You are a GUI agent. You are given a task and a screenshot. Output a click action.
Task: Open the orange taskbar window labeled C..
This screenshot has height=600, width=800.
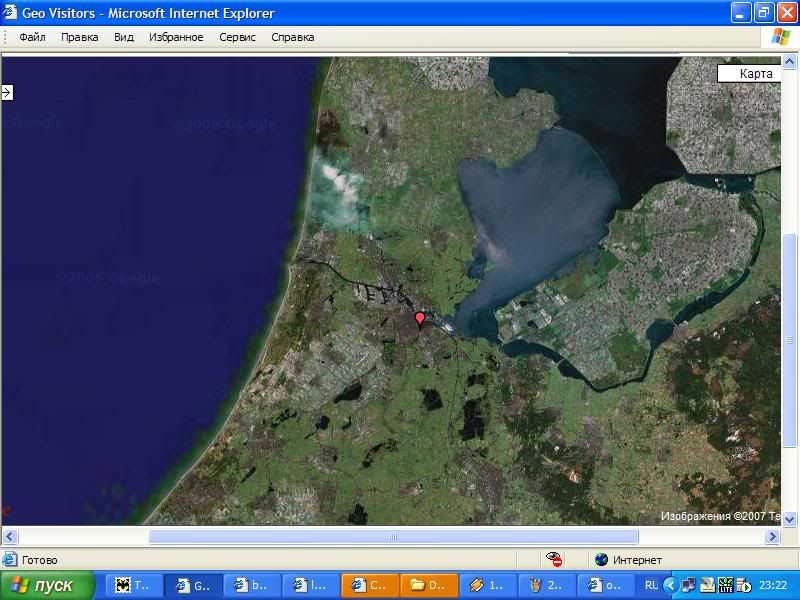[370, 585]
